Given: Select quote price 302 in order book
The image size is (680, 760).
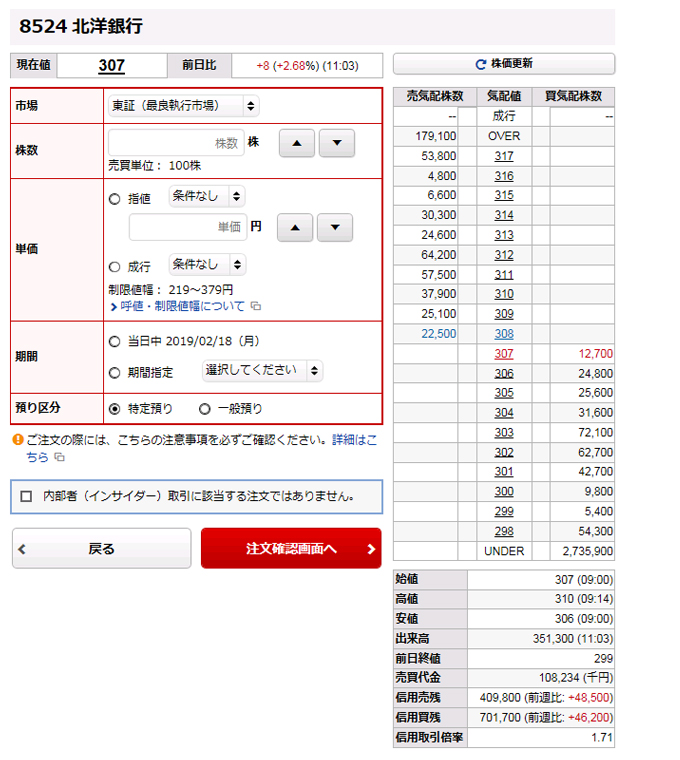Looking at the screenshot, I should (504, 453).
